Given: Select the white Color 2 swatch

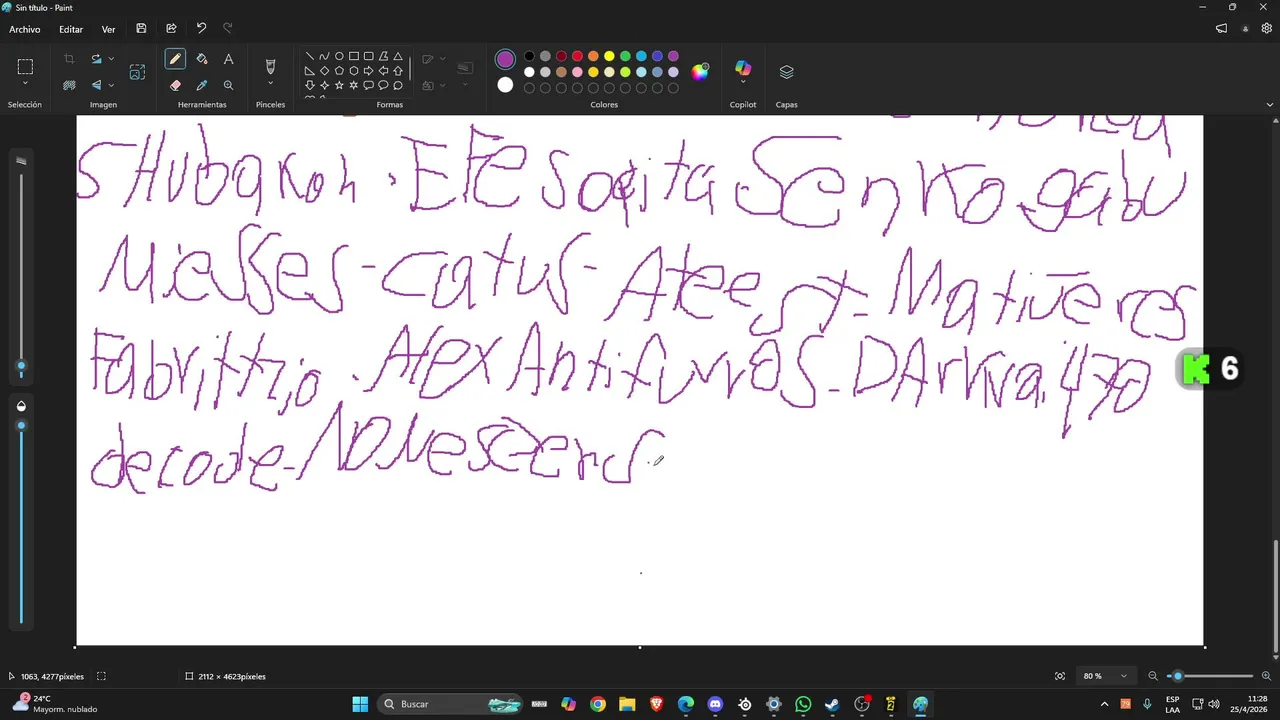Looking at the screenshot, I should (x=505, y=85).
